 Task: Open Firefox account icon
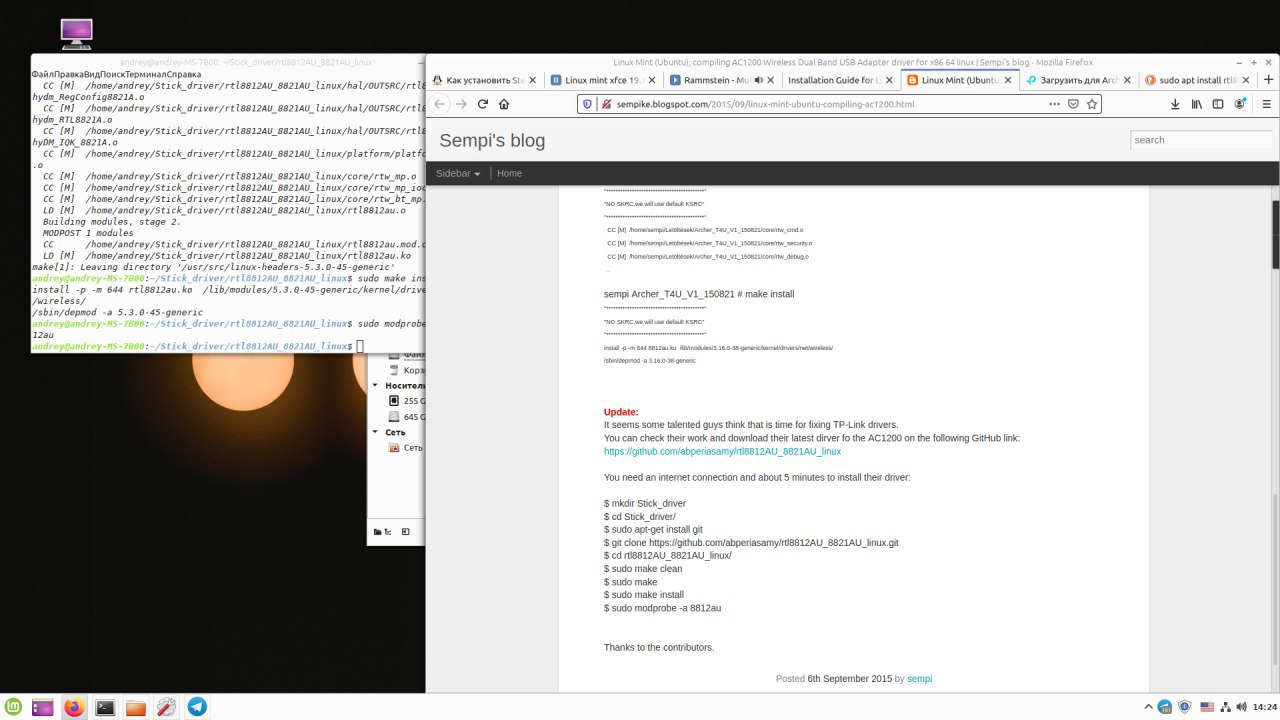(1240, 104)
